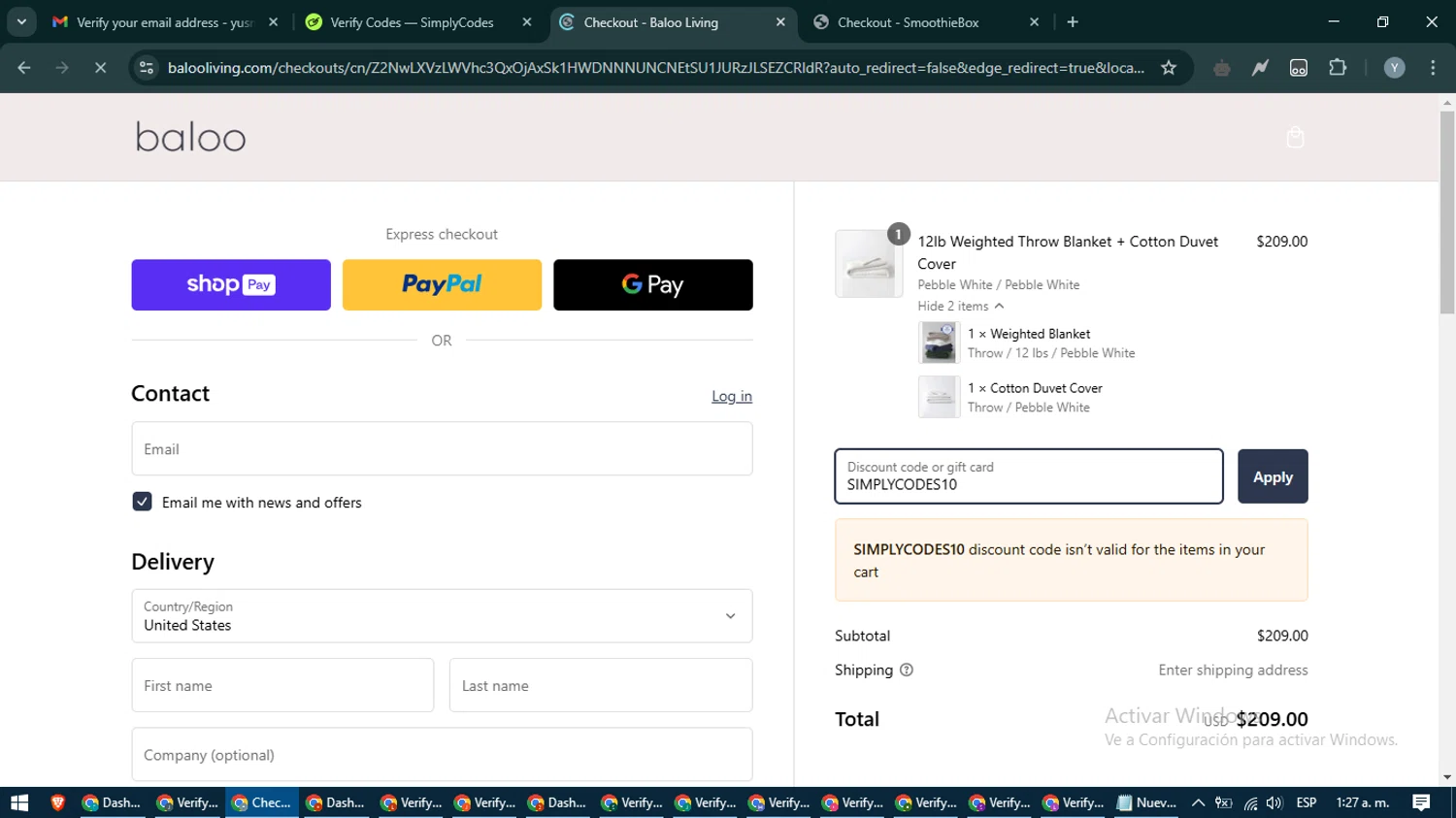Viewport: 1456px width, 818px height.
Task: Click the Cotton Duvet Cover item thumbnail
Action: pyautogui.click(x=939, y=397)
